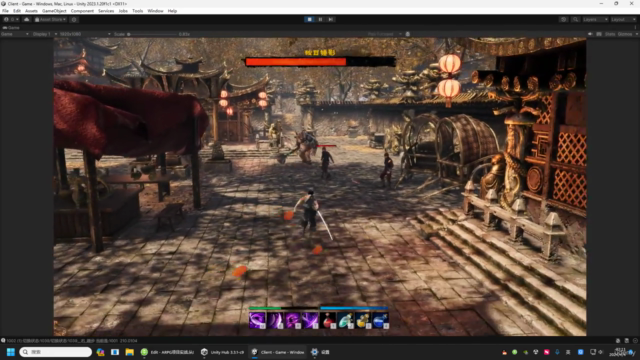Open the Game tab's three-dot options menu
The height and width of the screenshot is (360, 640).
tap(635, 27)
